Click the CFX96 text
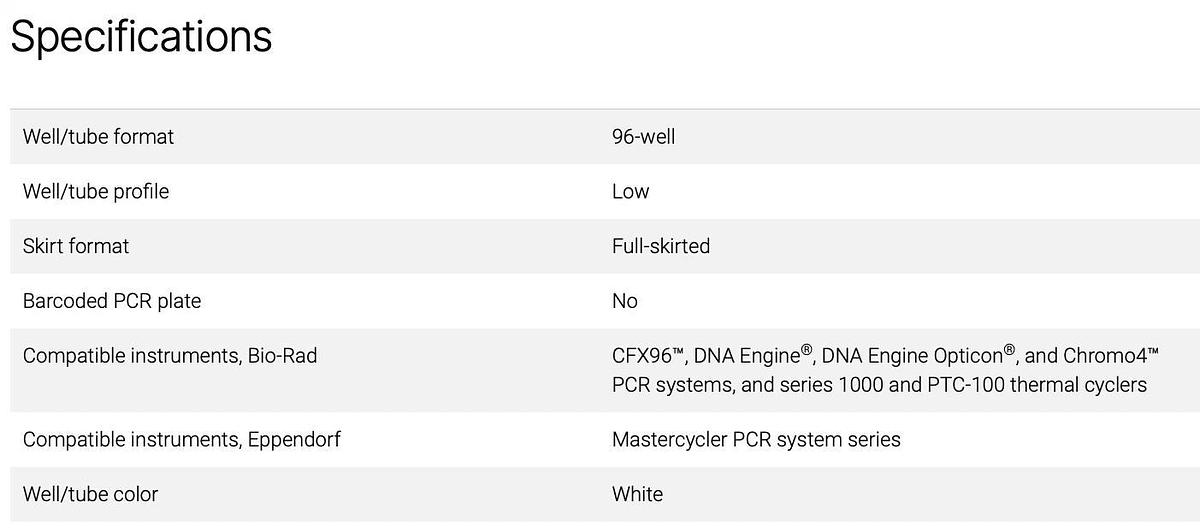Viewport: 1200px width, 532px height. [647, 355]
